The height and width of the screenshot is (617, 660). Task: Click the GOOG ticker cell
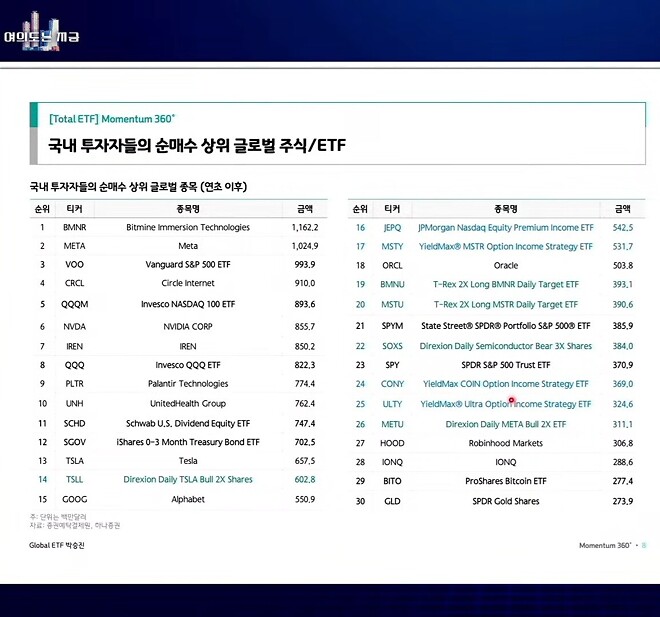tap(75, 499)
